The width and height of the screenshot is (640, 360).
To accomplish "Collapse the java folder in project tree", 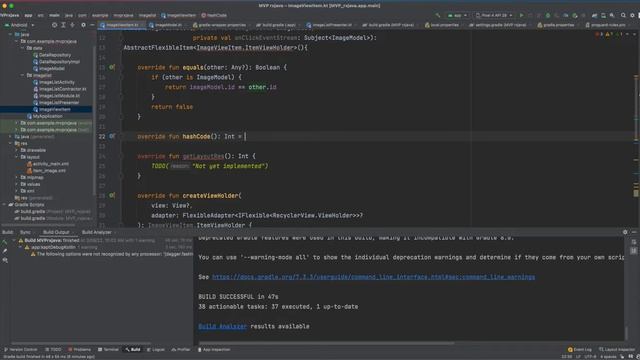I will 11,35.
